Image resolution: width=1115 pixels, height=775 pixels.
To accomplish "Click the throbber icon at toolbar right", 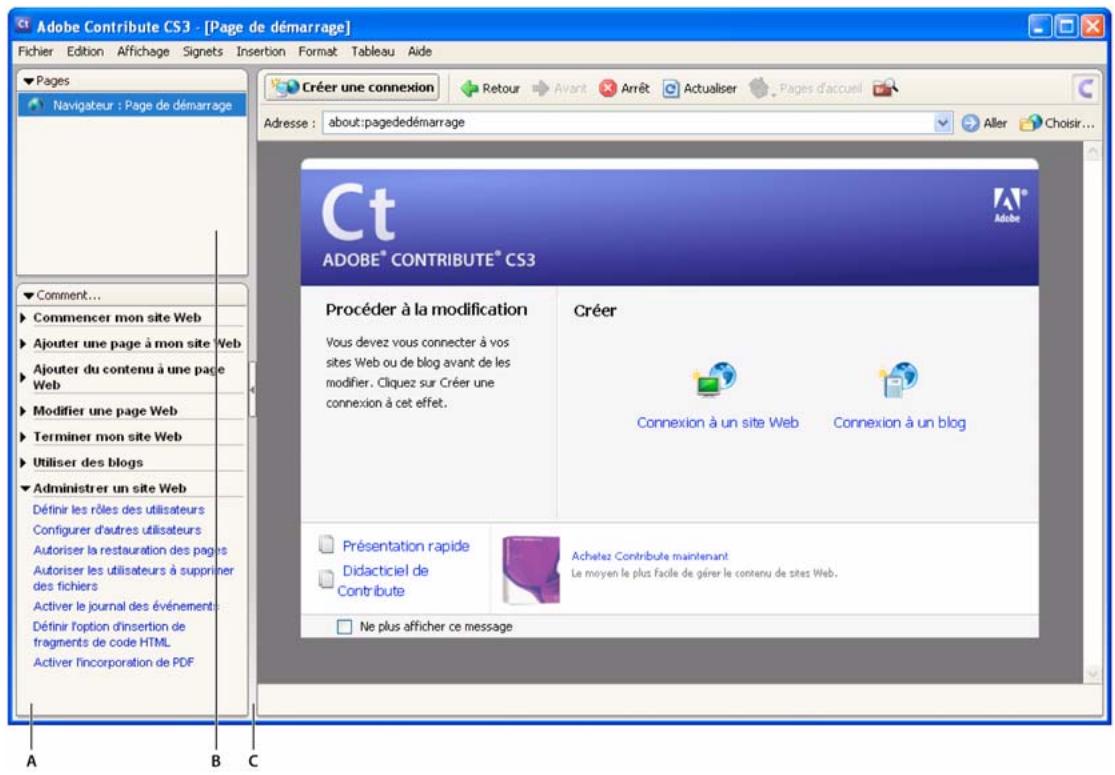I will 1086,88.
